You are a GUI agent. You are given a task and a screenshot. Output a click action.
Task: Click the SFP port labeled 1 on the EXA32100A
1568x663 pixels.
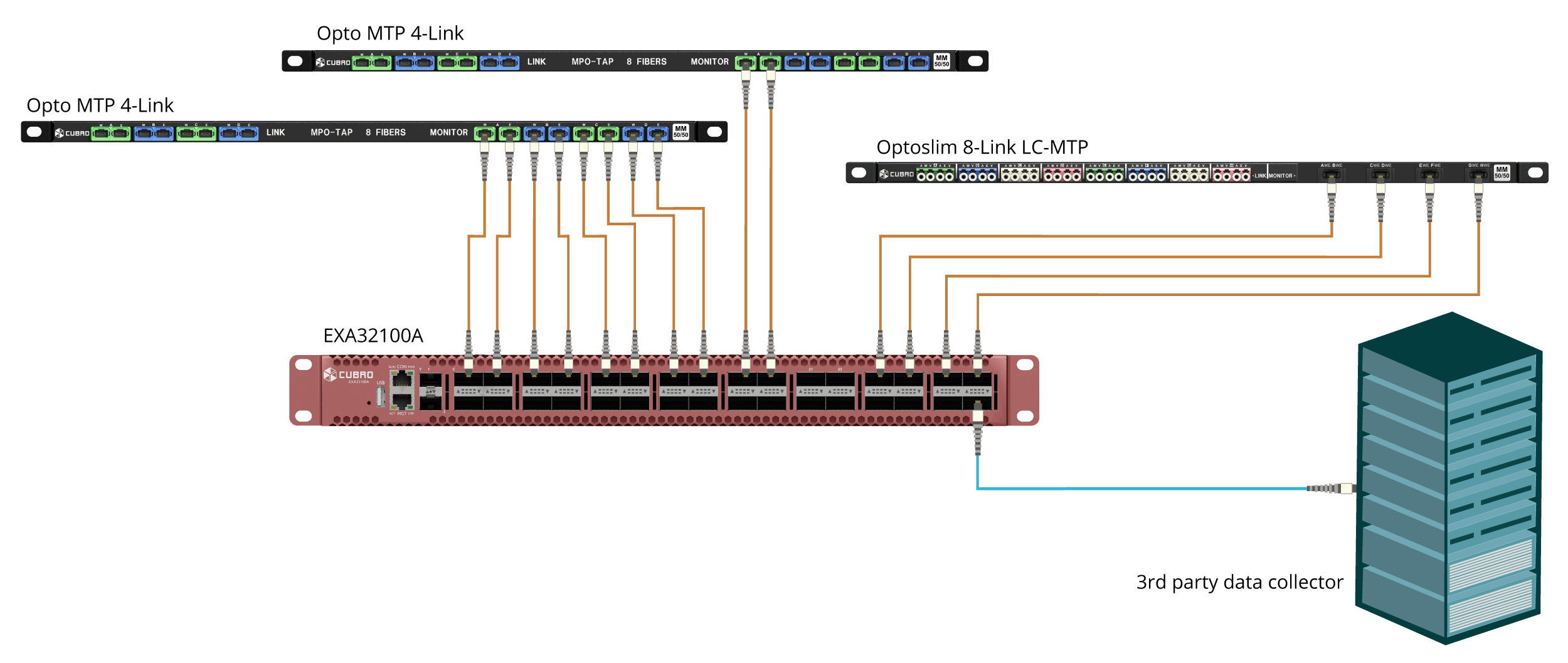(x=430, y=380)
